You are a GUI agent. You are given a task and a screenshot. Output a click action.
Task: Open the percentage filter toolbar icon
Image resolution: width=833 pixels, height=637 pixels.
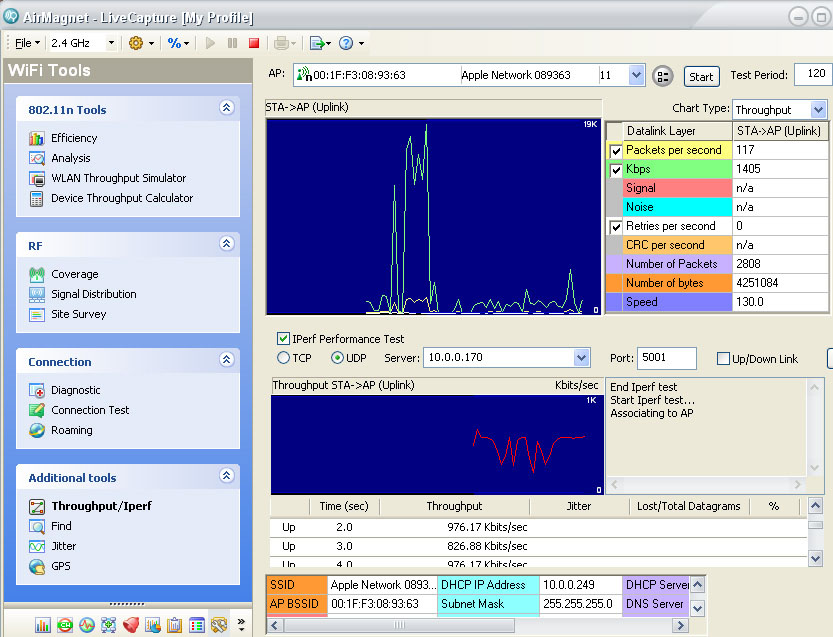click(x=176, y=42)
